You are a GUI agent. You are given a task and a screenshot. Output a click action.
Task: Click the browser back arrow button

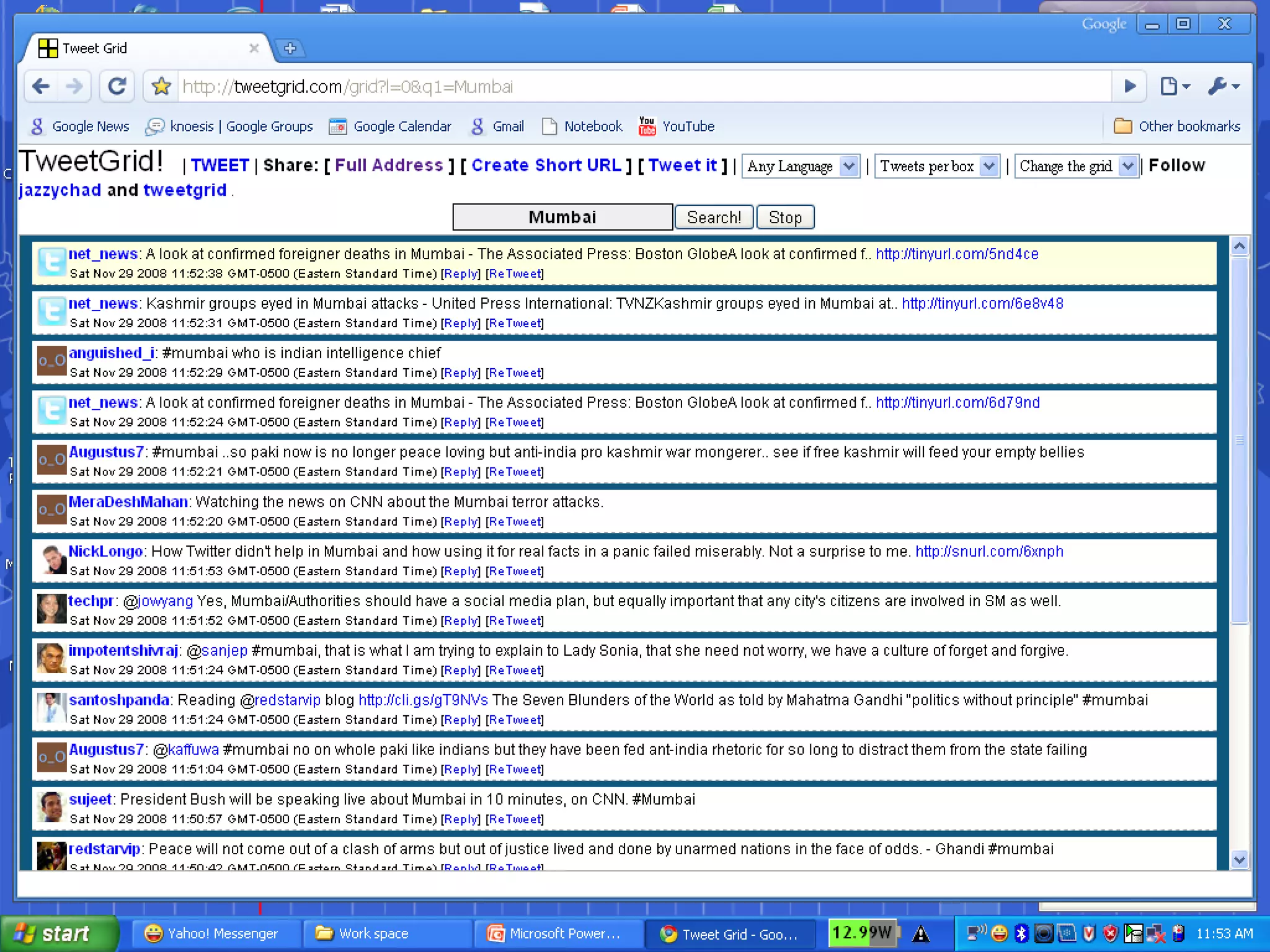coord(41,86)
